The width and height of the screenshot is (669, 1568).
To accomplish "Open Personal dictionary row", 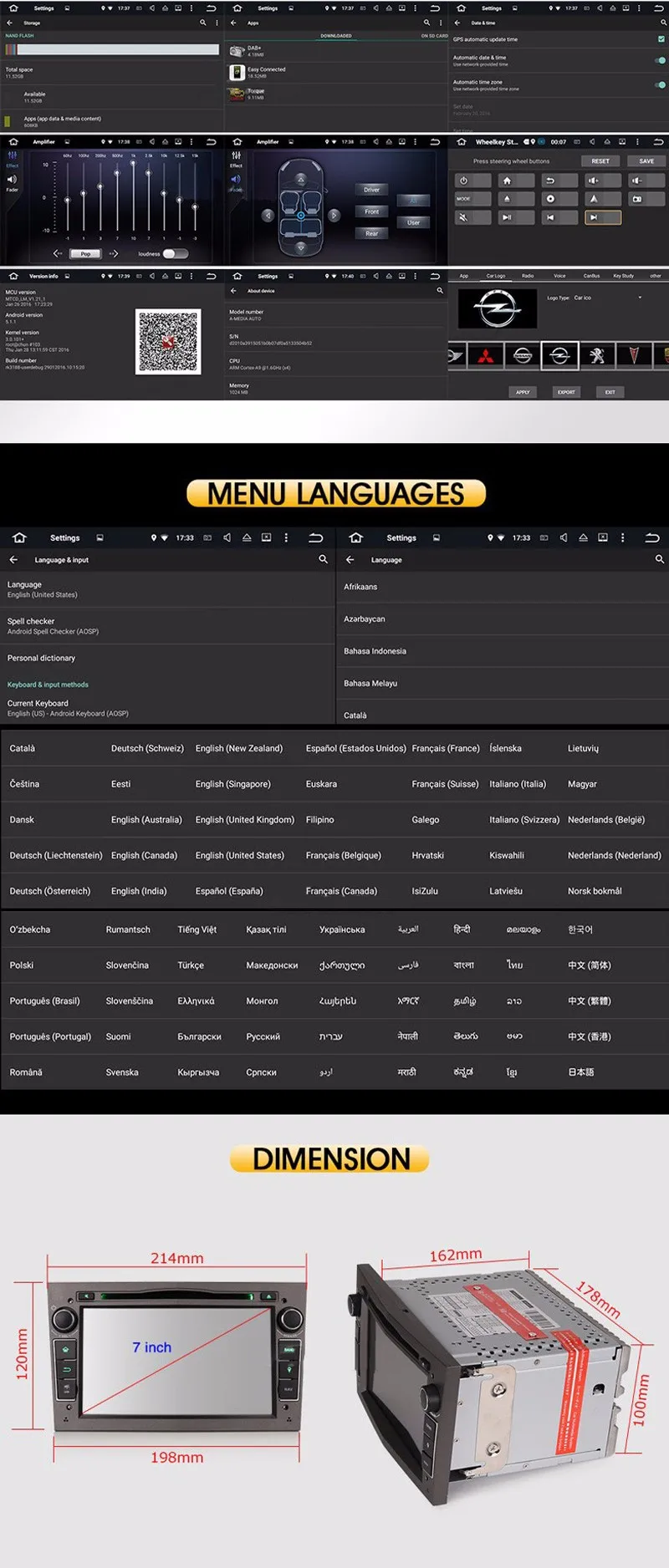I will [x=167, y=658].
